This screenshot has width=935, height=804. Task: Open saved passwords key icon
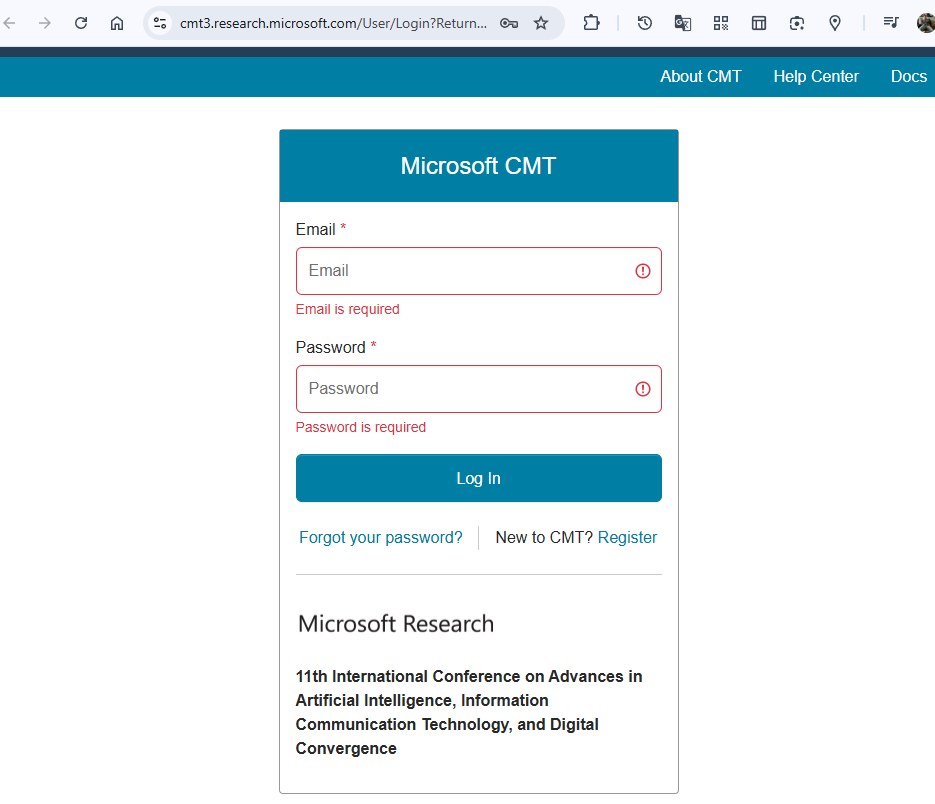pyautogui.click(x=509, y=23)
